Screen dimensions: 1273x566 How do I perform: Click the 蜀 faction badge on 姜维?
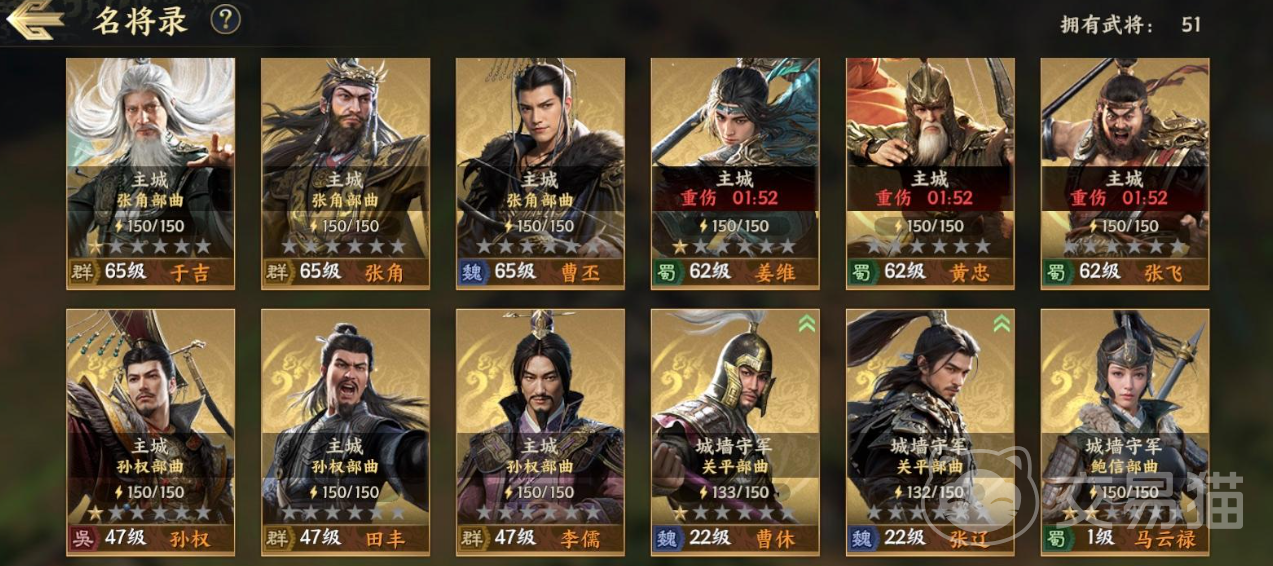tap(666, 272)
